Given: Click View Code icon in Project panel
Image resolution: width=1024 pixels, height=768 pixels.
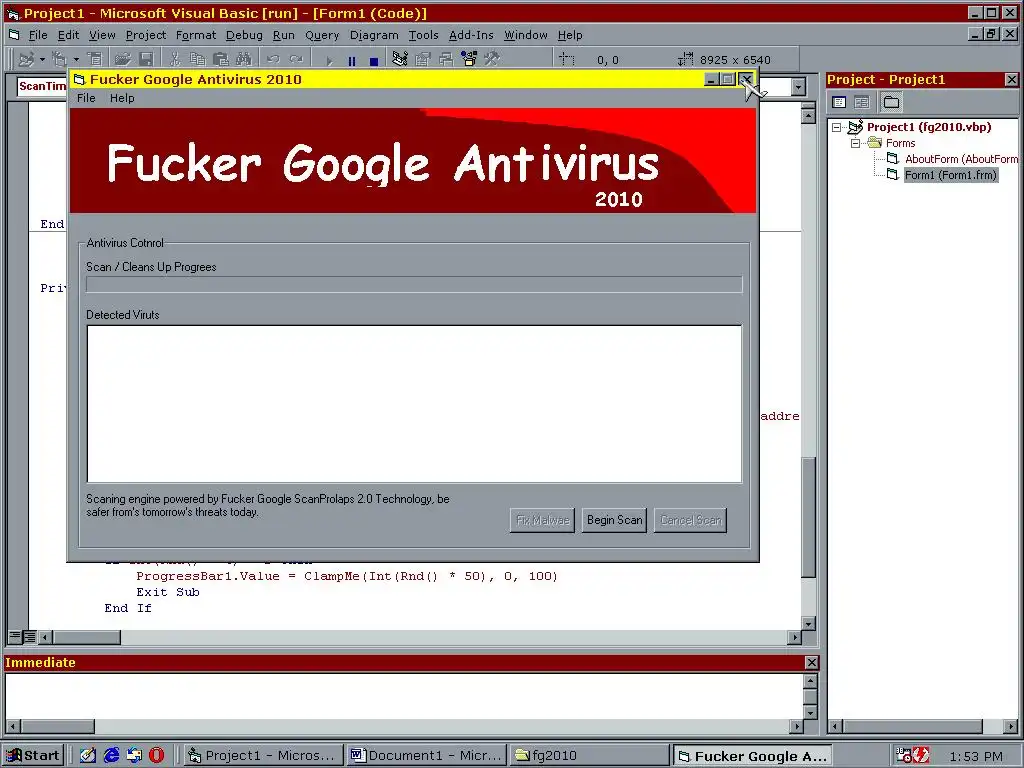Looking at the screenshot, I should (839, 102).
